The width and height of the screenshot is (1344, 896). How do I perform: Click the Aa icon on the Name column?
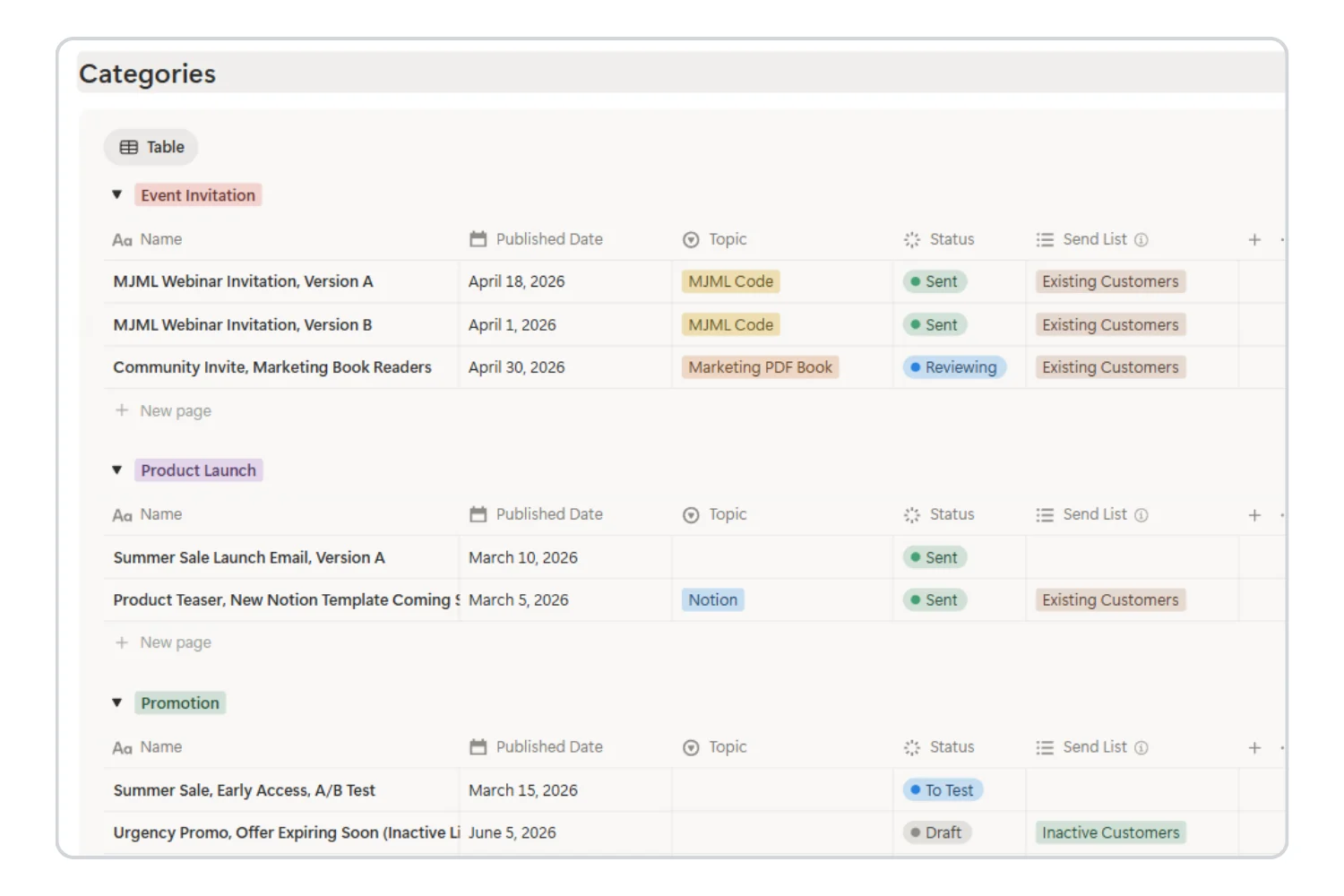tap(124, 239)
